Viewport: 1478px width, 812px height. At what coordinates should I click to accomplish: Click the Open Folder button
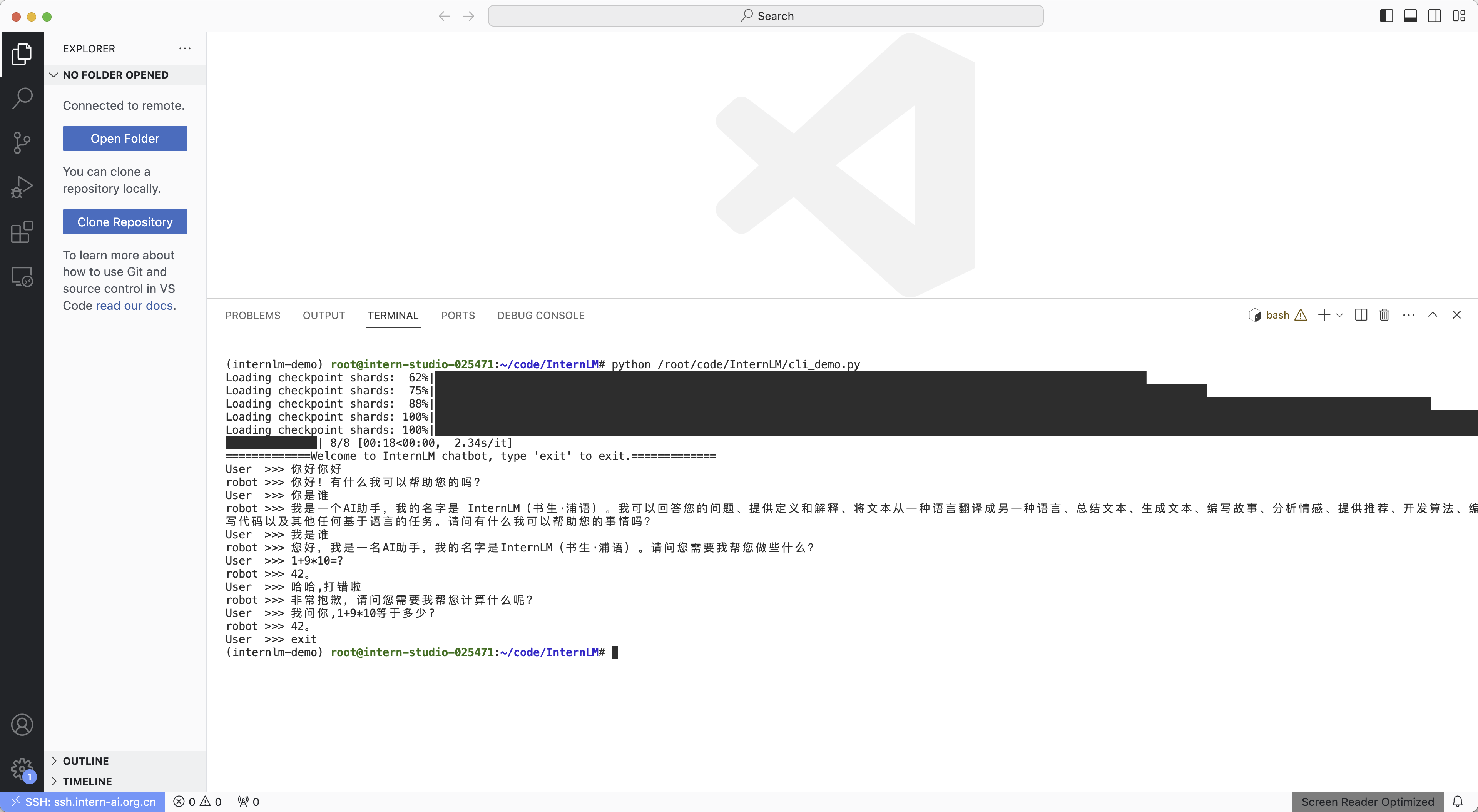click(124, 138)
